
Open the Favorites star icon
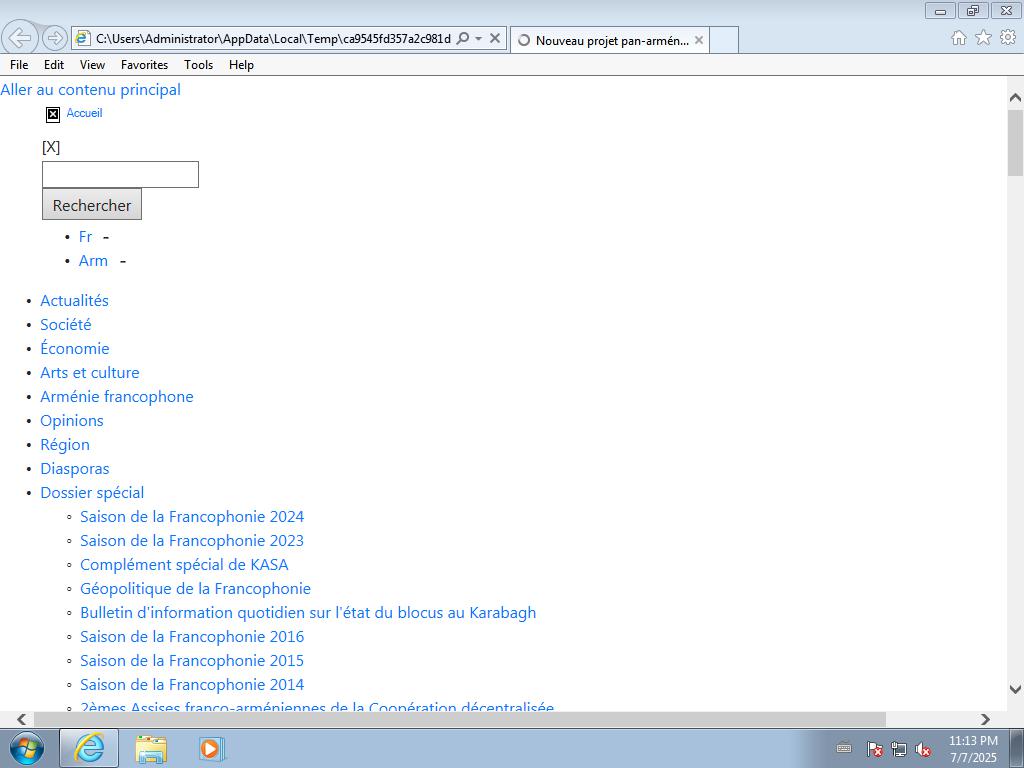tap(983, 38)
